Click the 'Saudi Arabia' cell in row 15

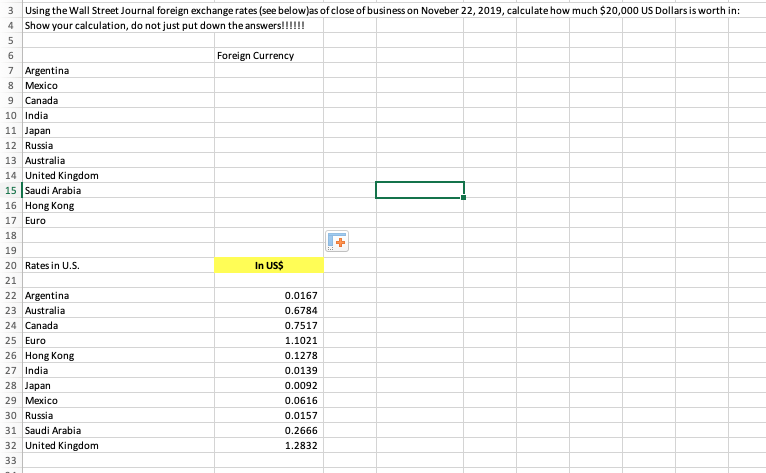point(118,191)
